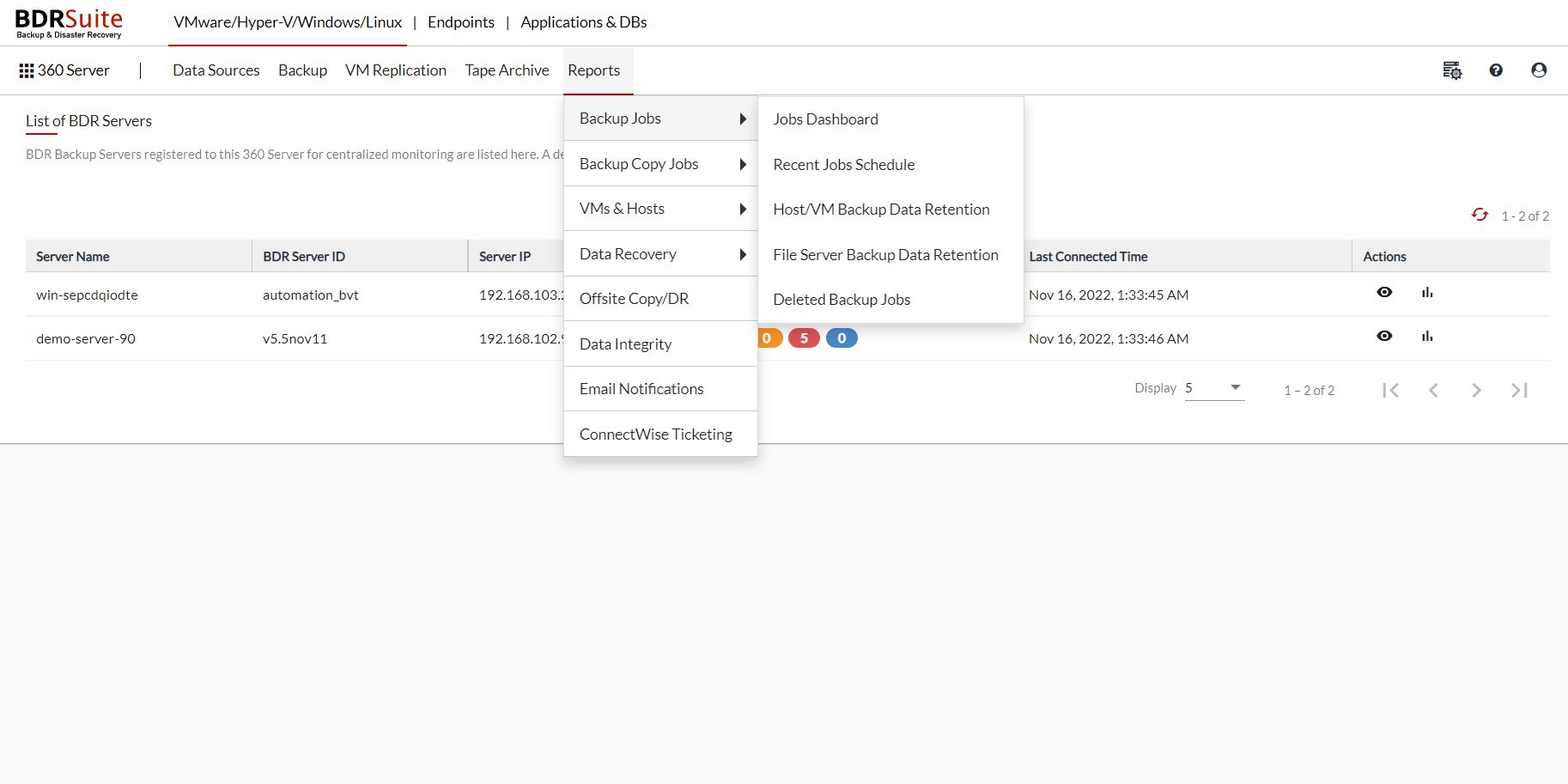Select Email Notifications menu entry

(x=660, y=389)
